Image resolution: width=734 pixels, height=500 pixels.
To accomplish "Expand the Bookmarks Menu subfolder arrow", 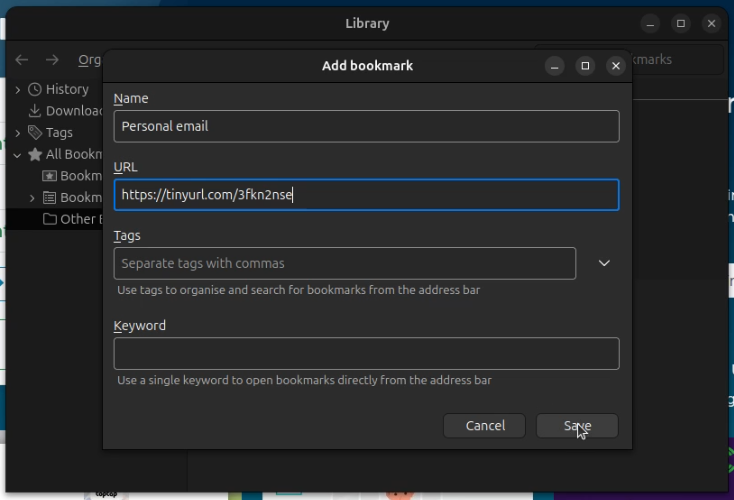I will click(32, 198).
